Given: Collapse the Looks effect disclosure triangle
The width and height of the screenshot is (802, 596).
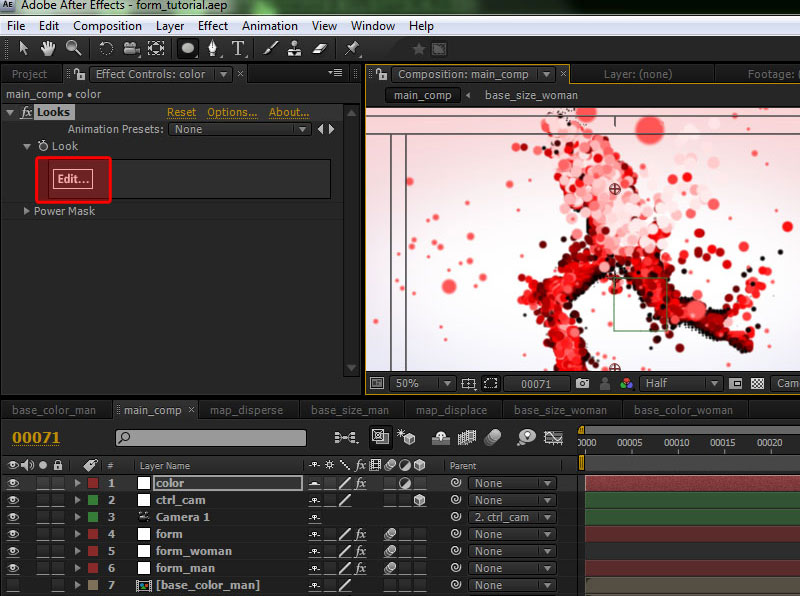Looking at the screenshot, I should point(10,112).
